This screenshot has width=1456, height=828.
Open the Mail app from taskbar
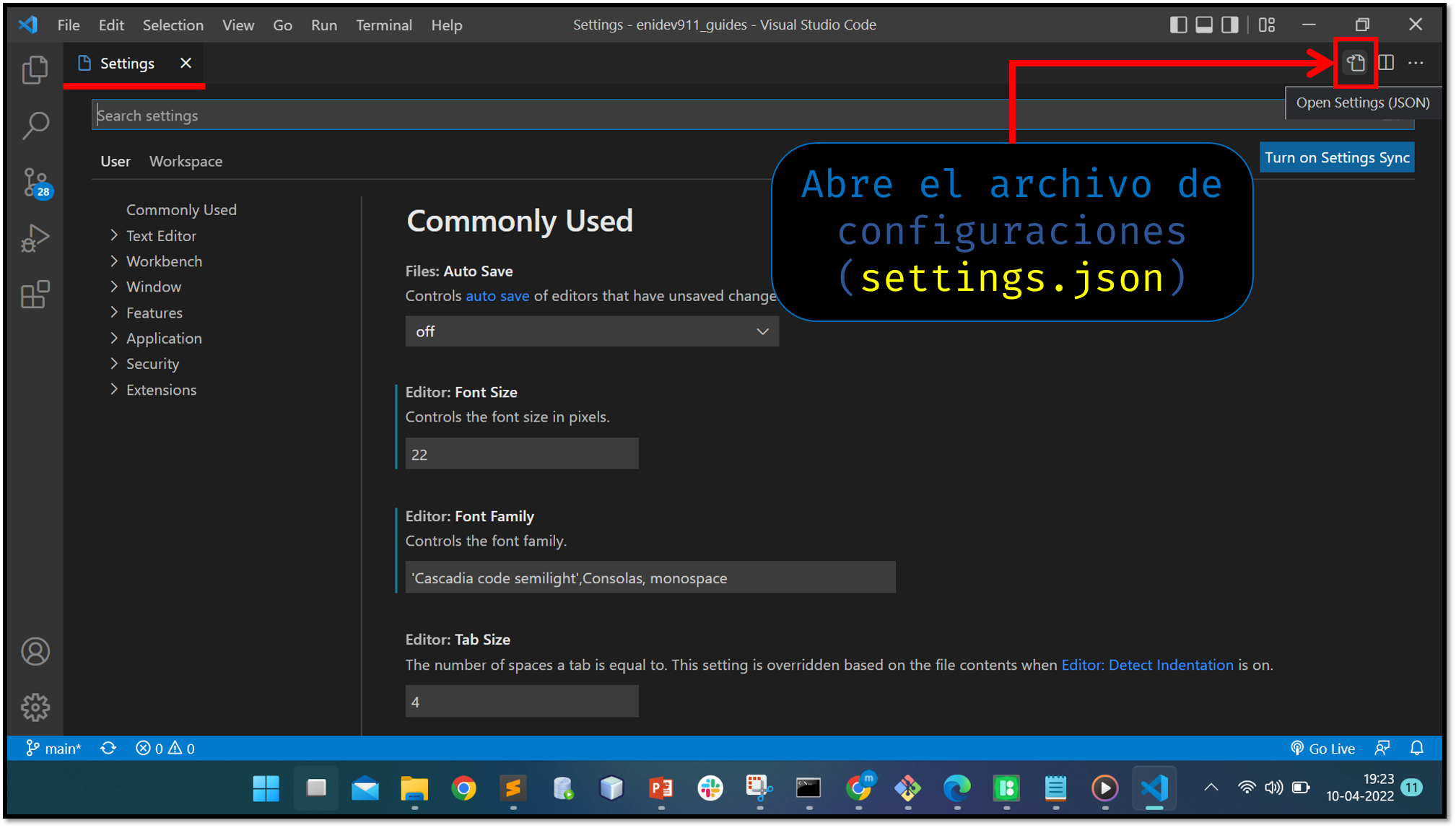(365, 788)
